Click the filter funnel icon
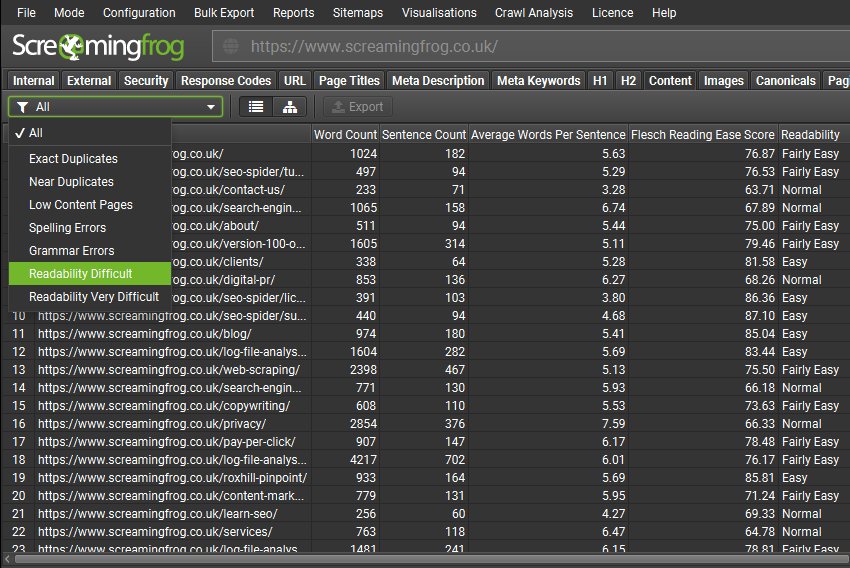This screenshot has width=850, height=568. pyautogui.click(x=23, y=107)
